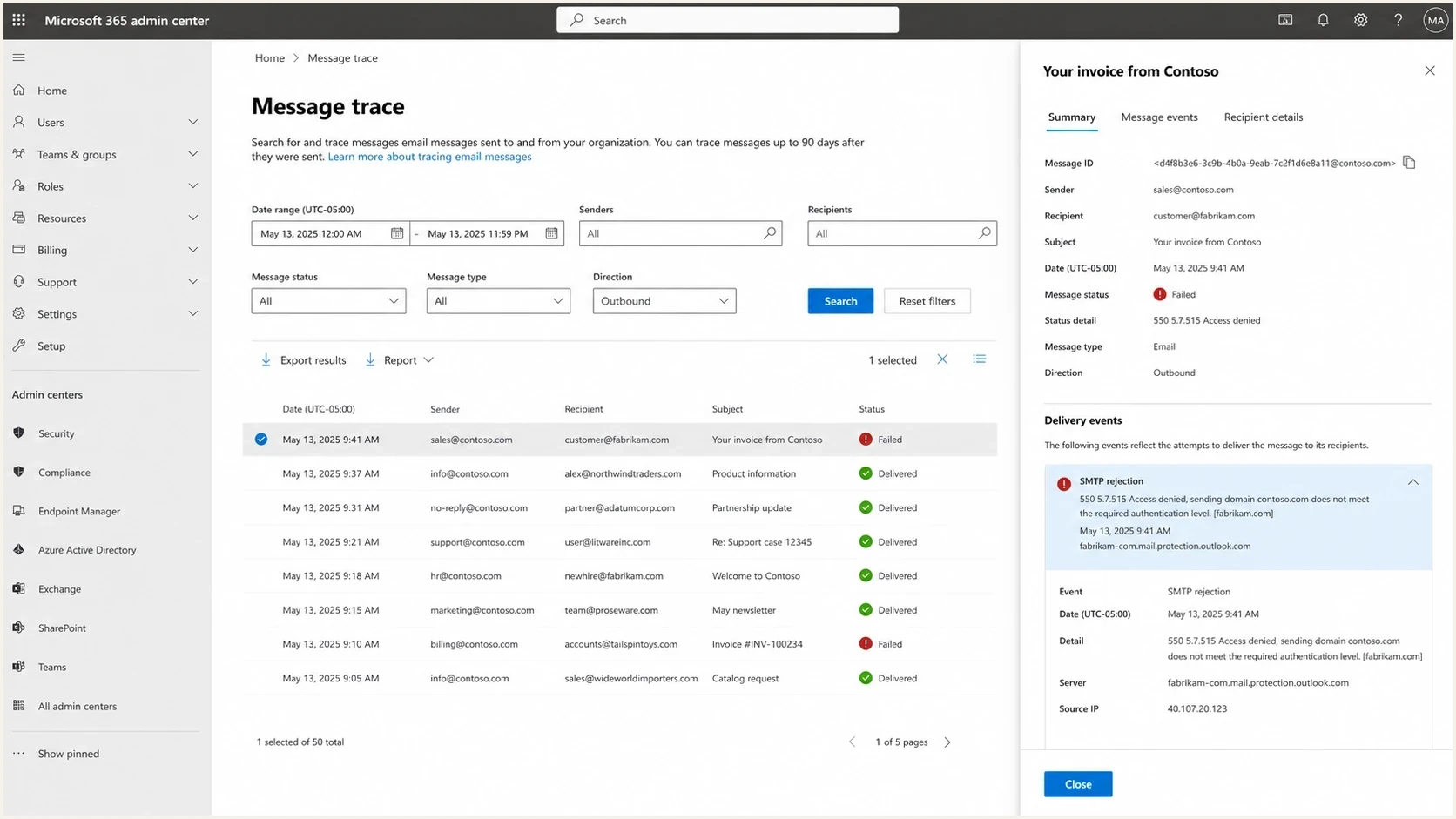The image size is (1456, 819).
Task: Switch to the Summary tab
Action: (1071, 117)
